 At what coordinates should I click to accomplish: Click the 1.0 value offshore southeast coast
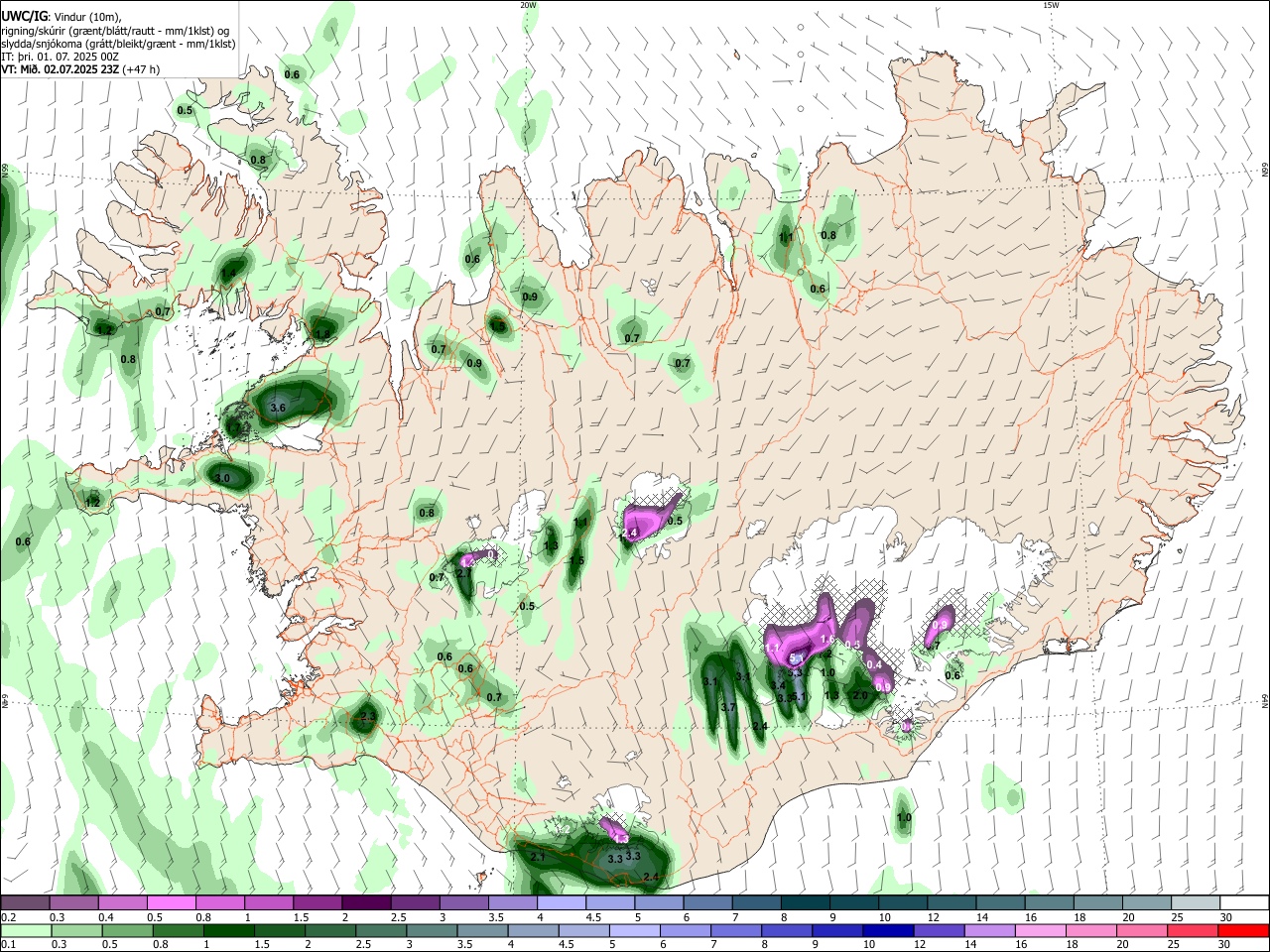904,818
